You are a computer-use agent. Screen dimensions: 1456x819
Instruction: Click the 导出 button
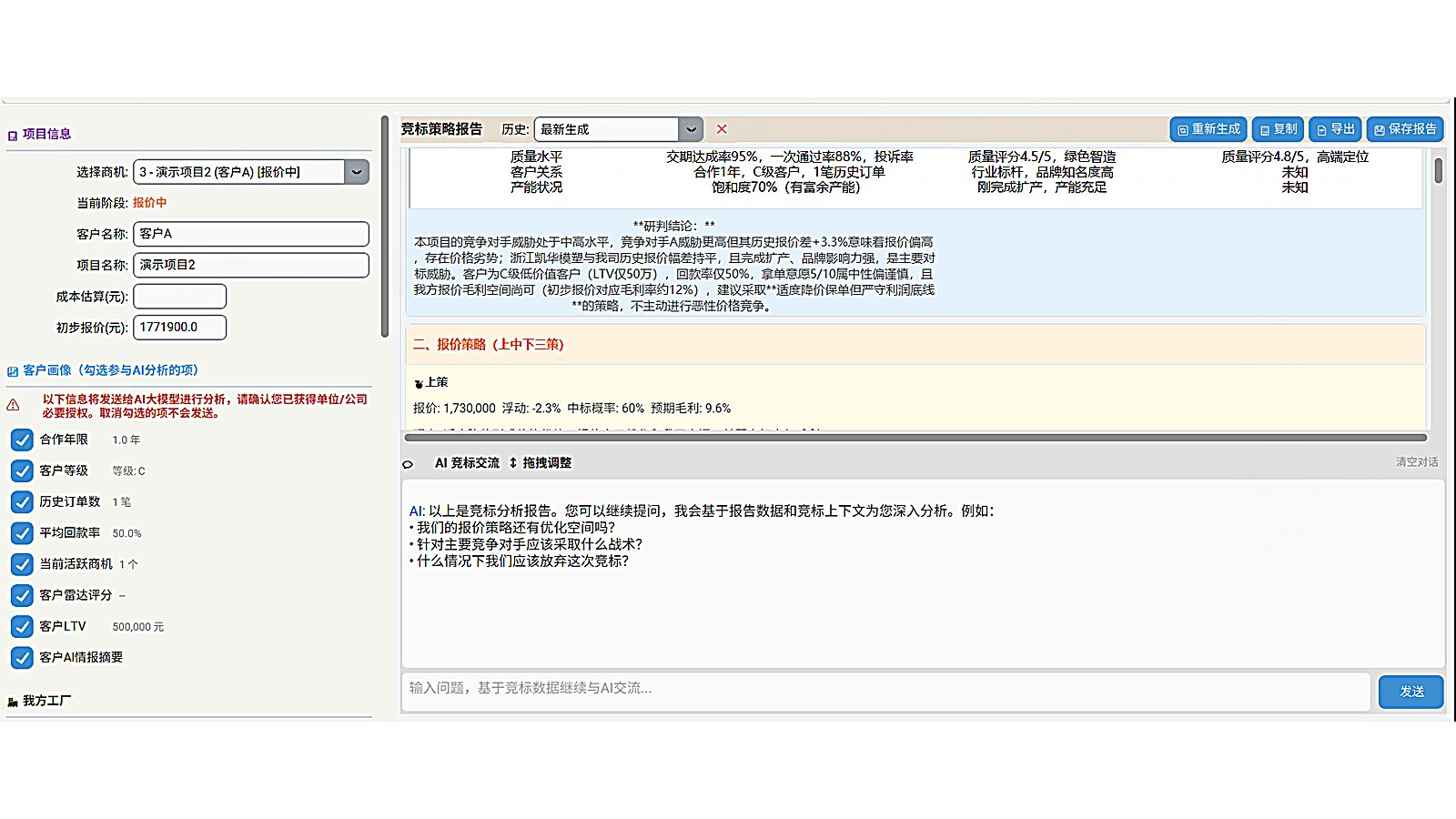(x=1335, y=129)
